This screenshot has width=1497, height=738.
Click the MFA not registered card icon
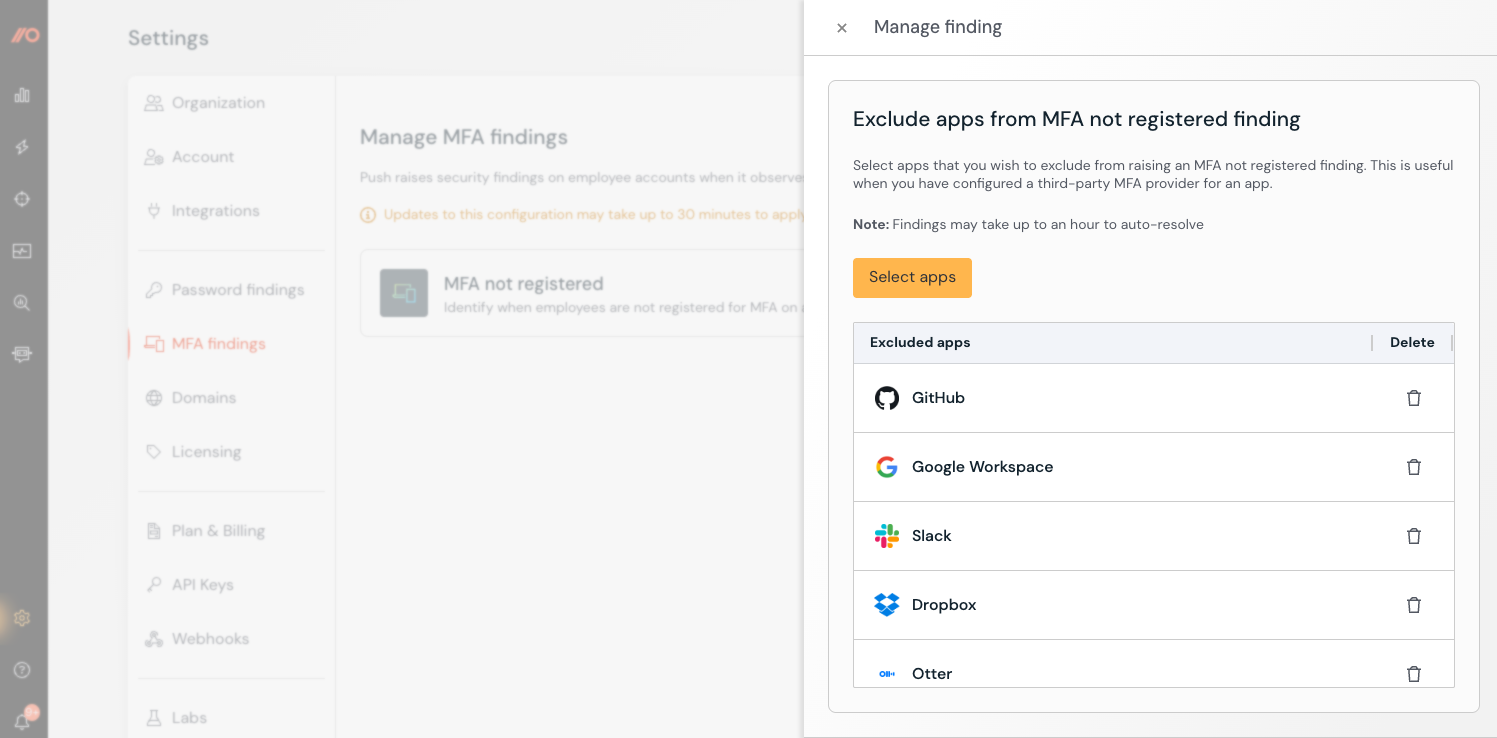(404, 293)
